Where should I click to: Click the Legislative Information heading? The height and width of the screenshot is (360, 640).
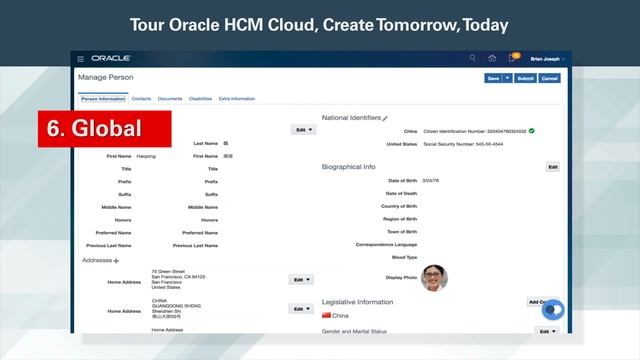tap(358, 302)
